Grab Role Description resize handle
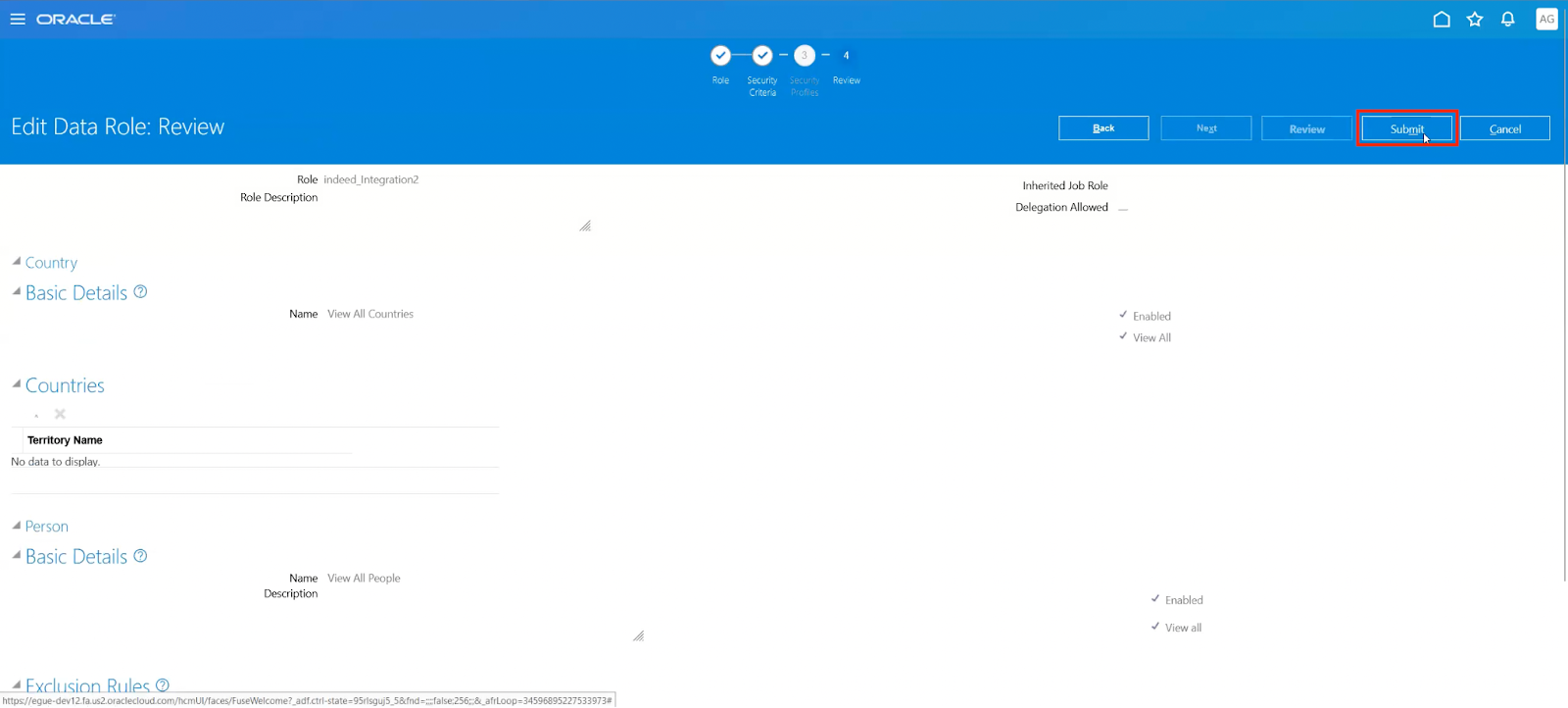 [x=585, y=226]
